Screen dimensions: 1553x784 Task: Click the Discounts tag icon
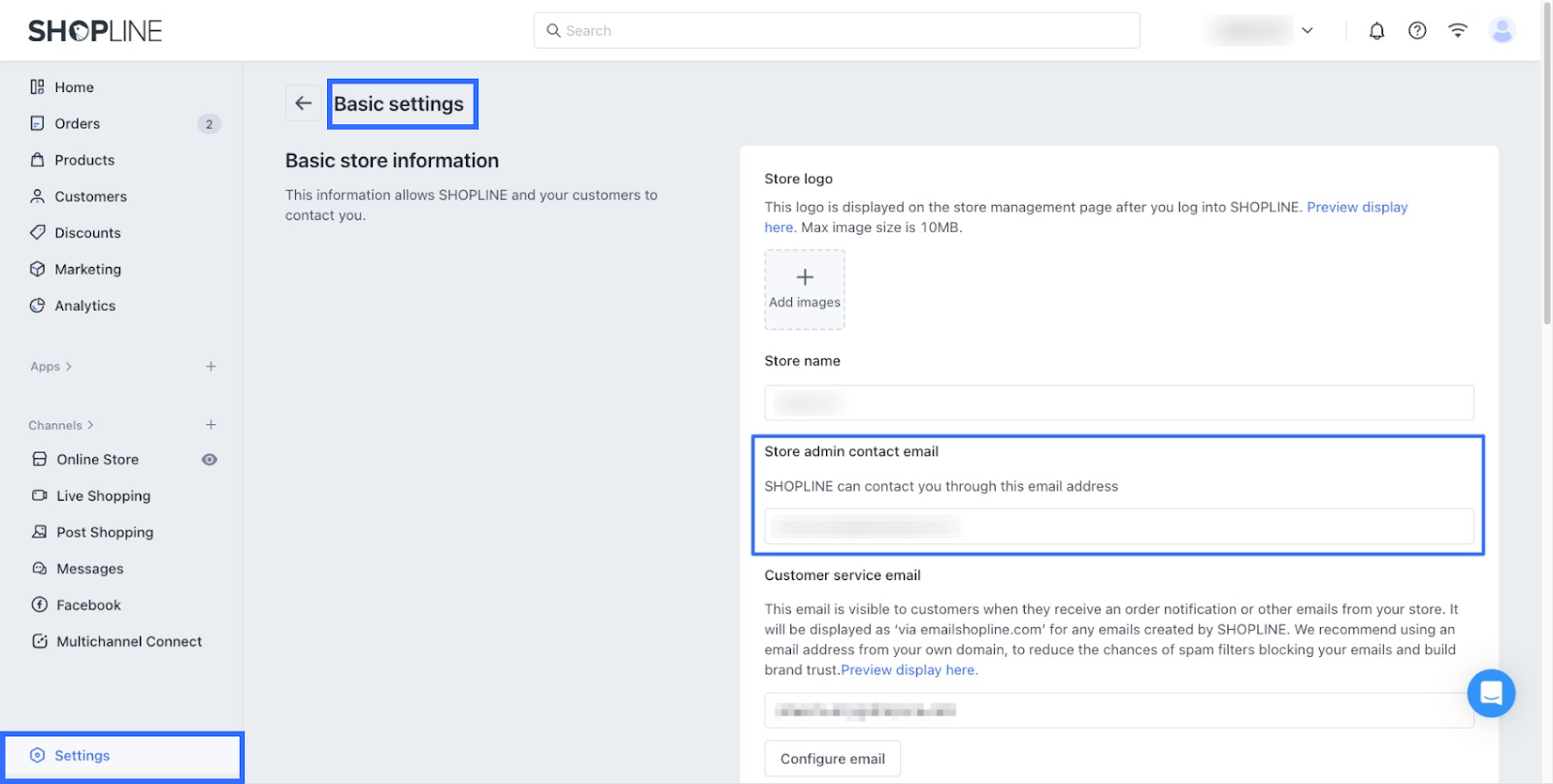coord(37,233)
